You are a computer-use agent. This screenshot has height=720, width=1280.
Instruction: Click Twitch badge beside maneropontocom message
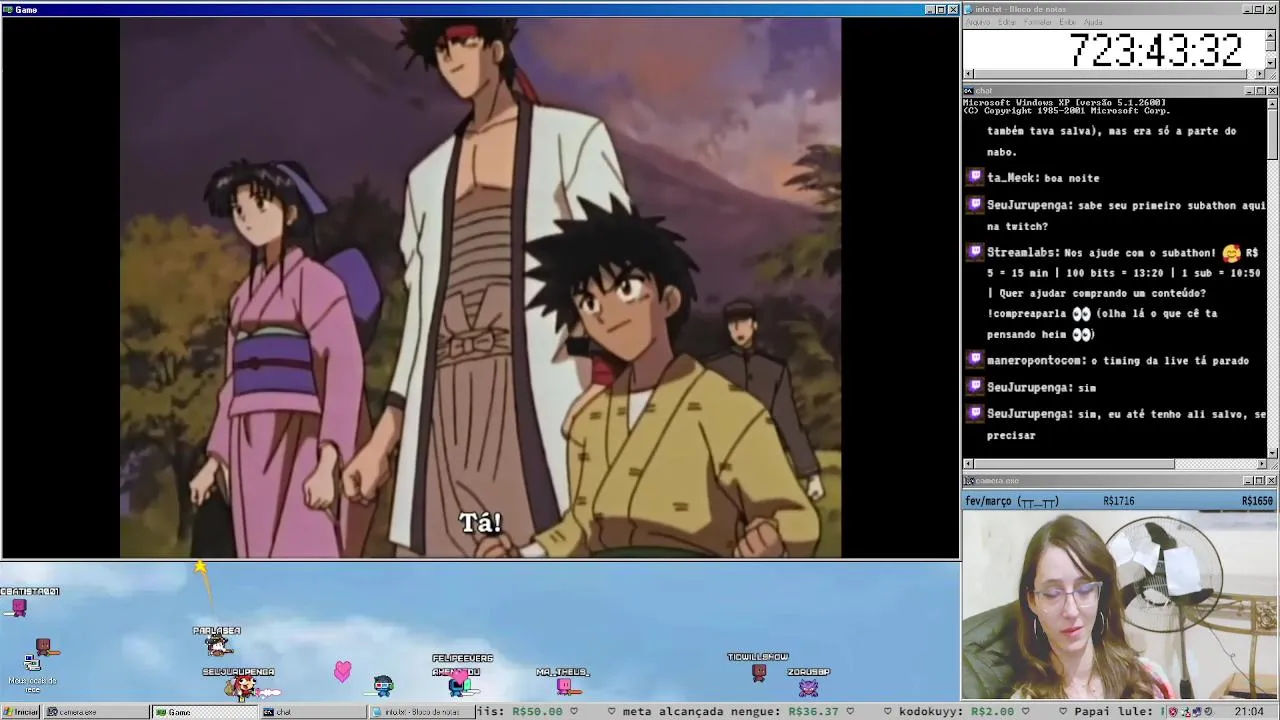(x=975, y=359)
